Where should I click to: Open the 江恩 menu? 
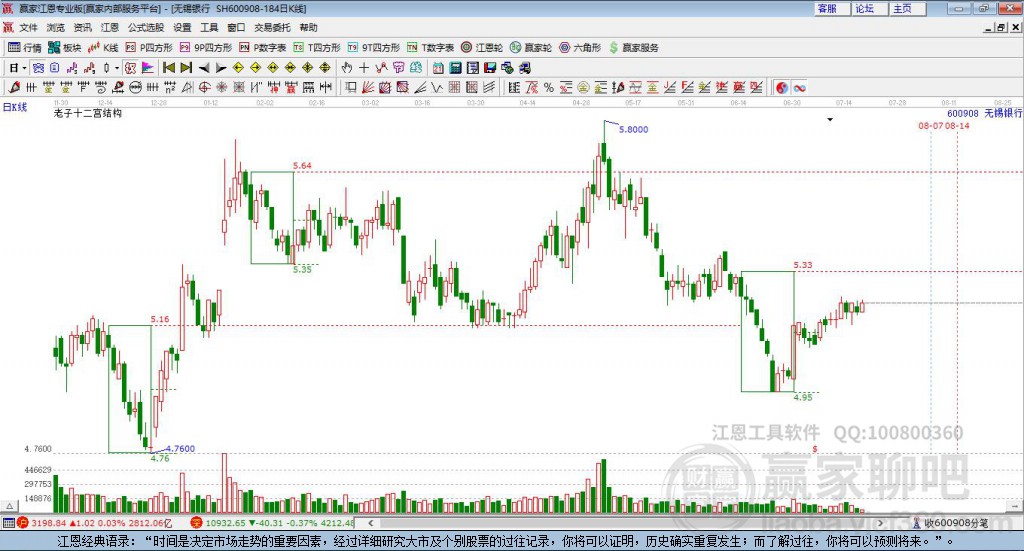click(110, 27)
